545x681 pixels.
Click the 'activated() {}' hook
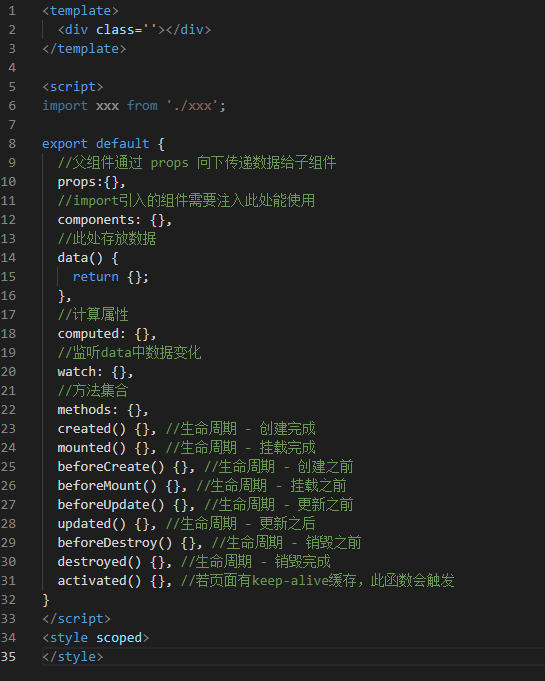tap(111, 581)
